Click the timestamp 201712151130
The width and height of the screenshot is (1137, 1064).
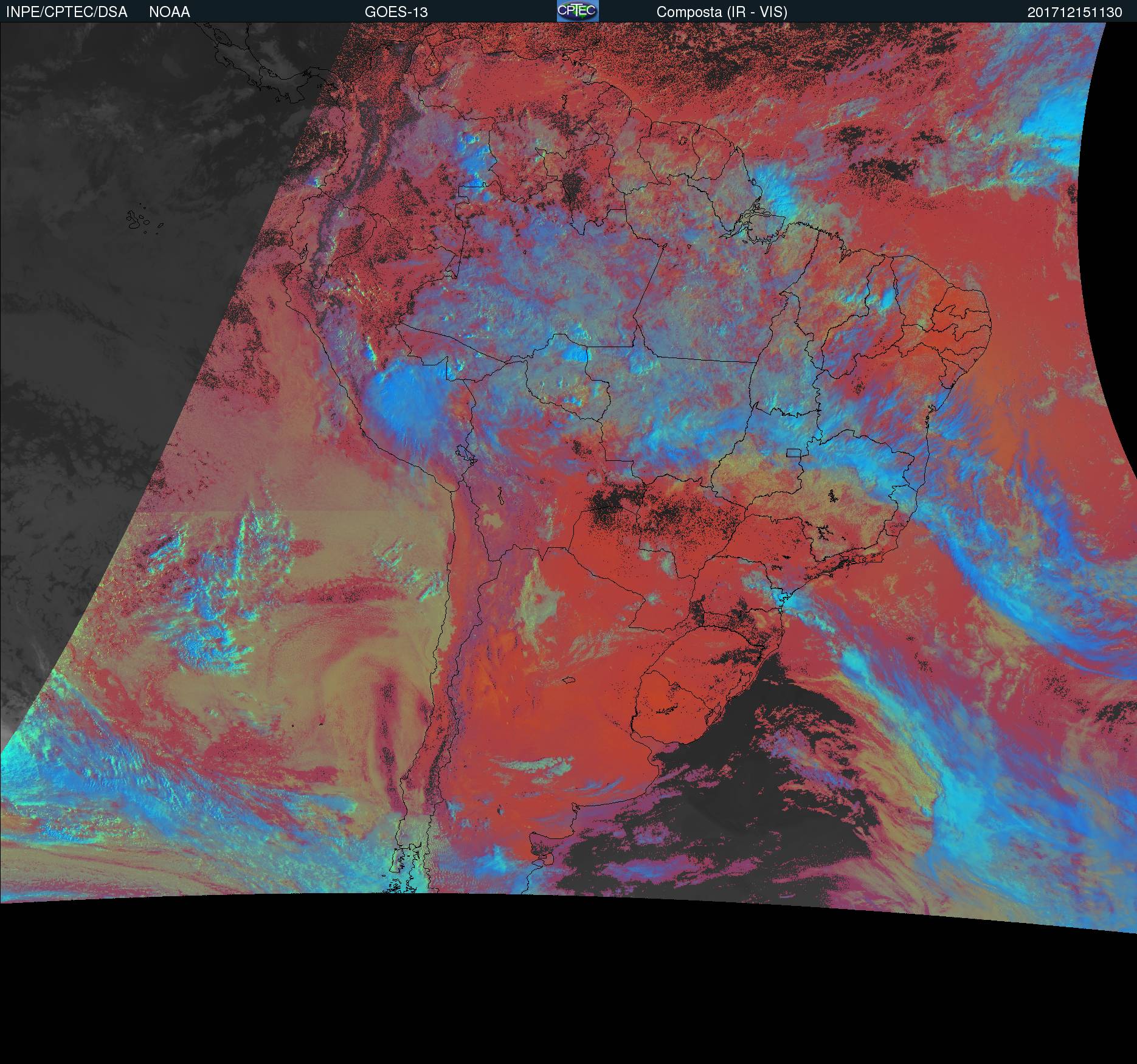click(1075, 12)
